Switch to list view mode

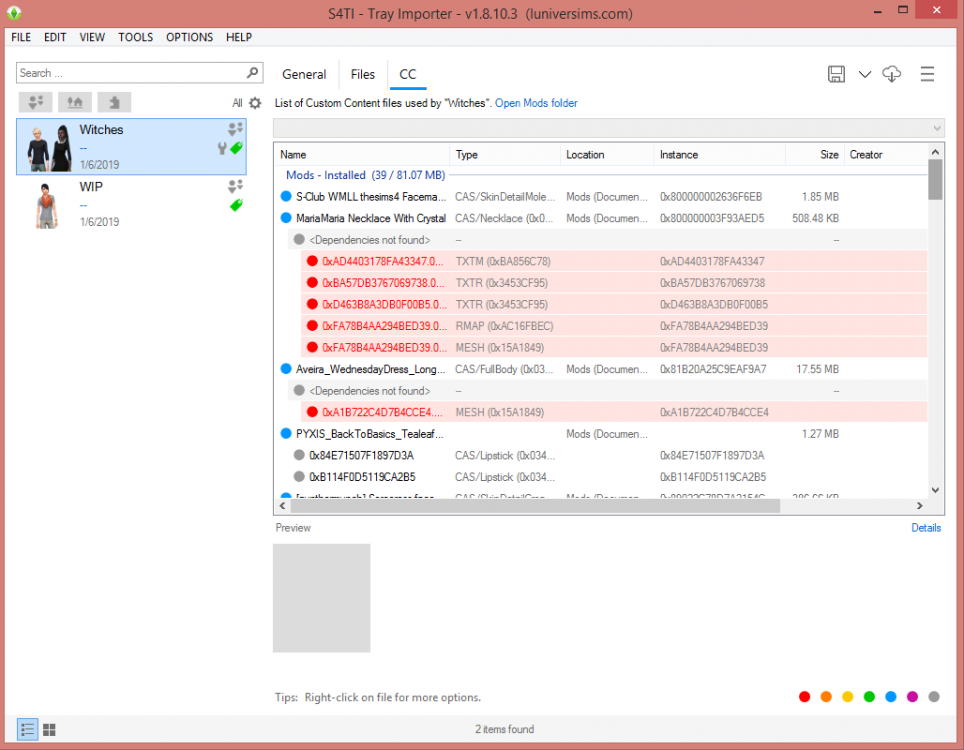pos(27,729)
